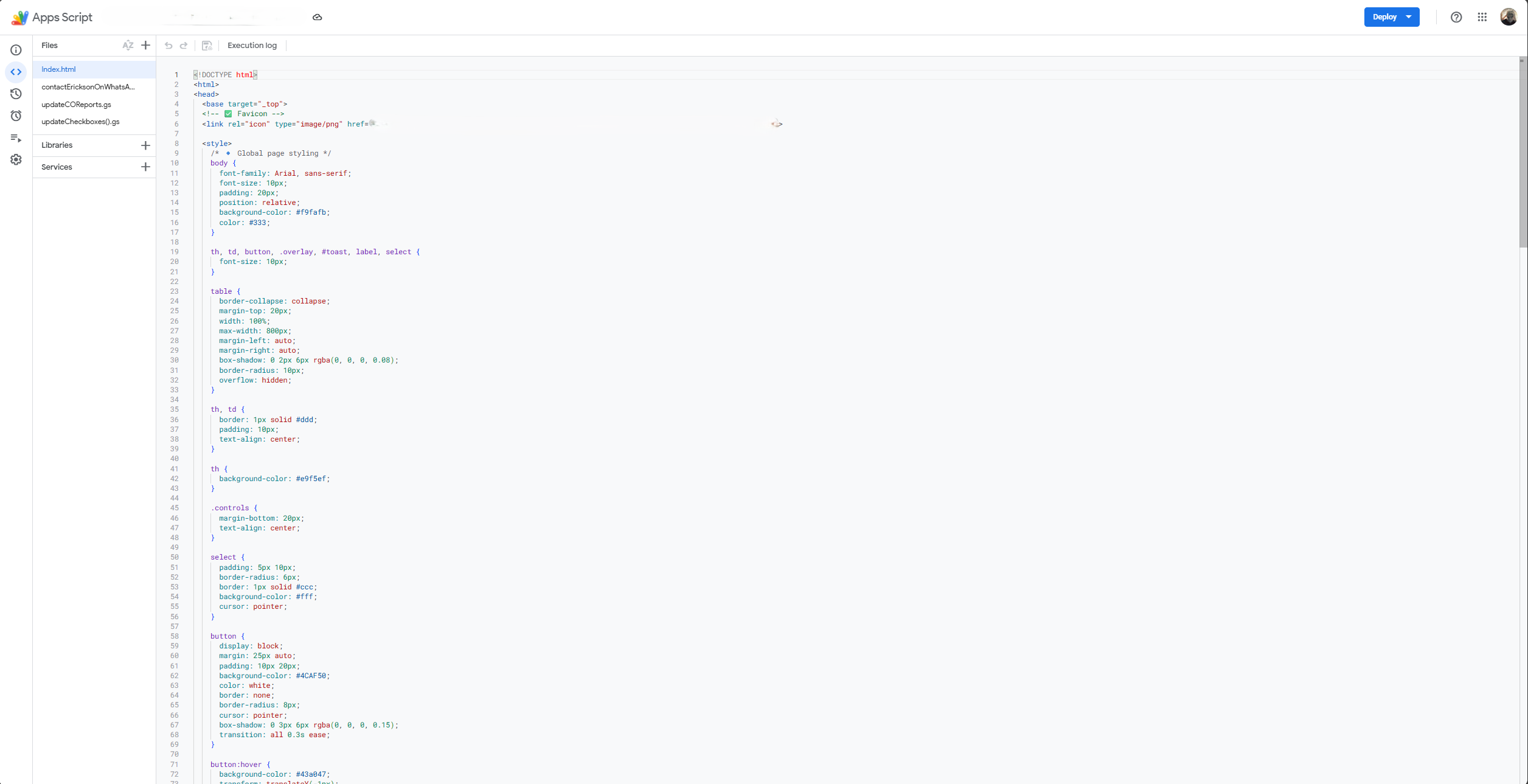1528x784 pixels.
Task: Open the updateCheckboxes().gs file
Action: click(x=80, y=122)
